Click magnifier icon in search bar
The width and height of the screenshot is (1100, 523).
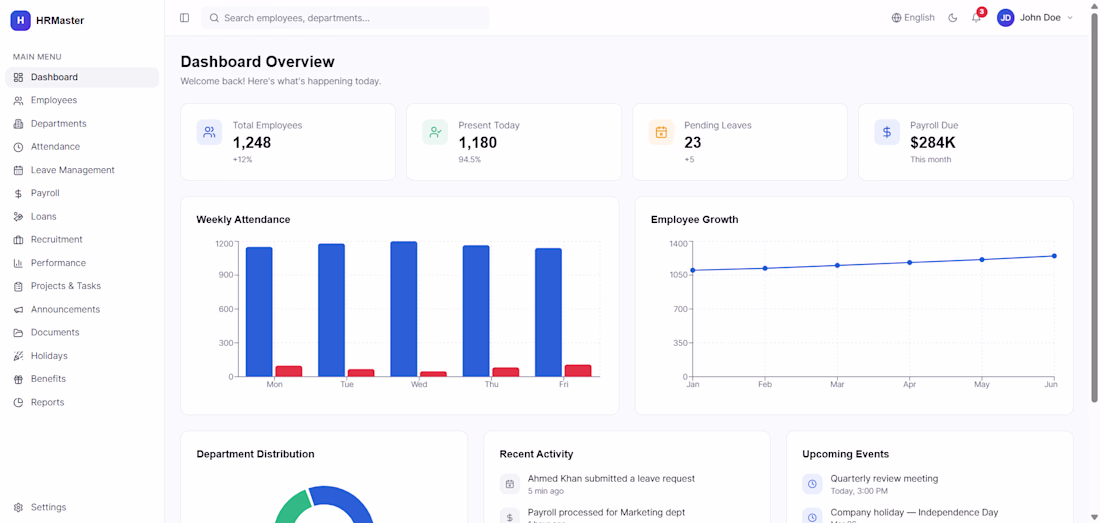pos(214,18)
